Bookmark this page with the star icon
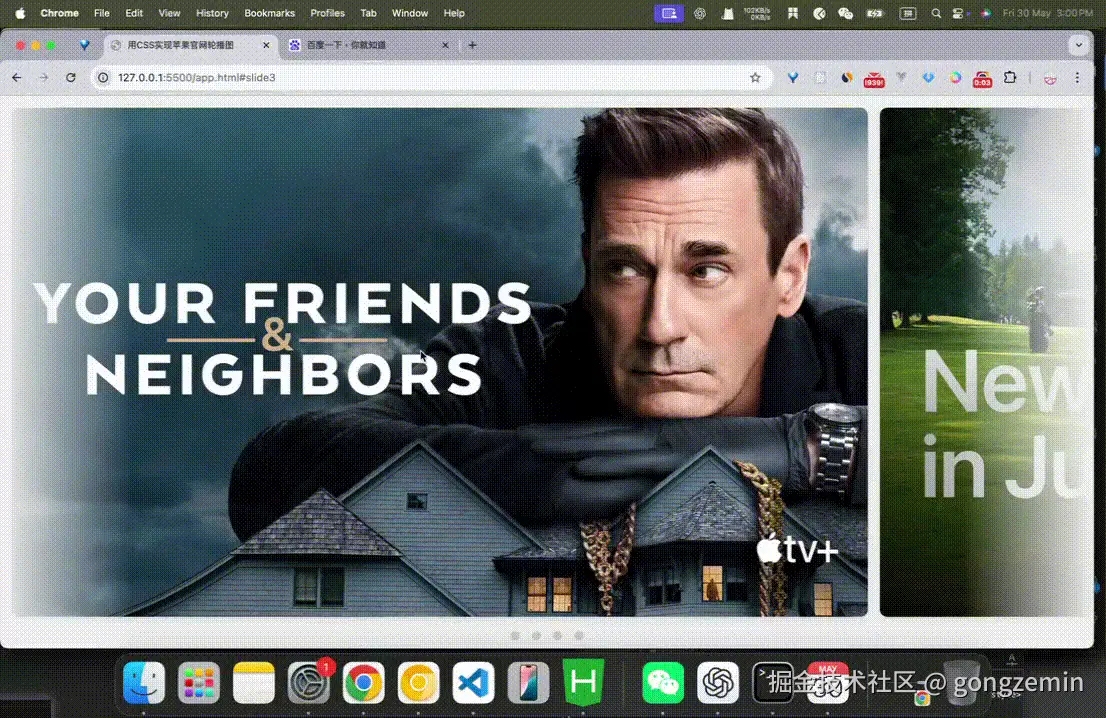 pos(755,78)
